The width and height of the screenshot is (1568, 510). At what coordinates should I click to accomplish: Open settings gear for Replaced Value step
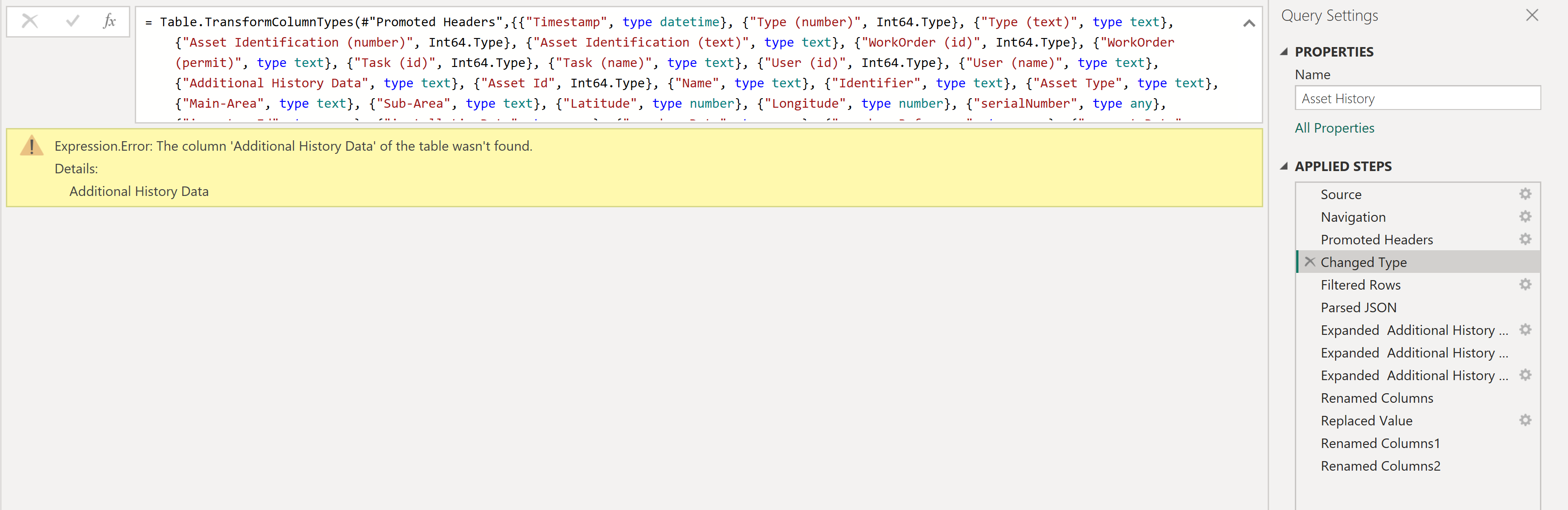tap(1525, 420)
